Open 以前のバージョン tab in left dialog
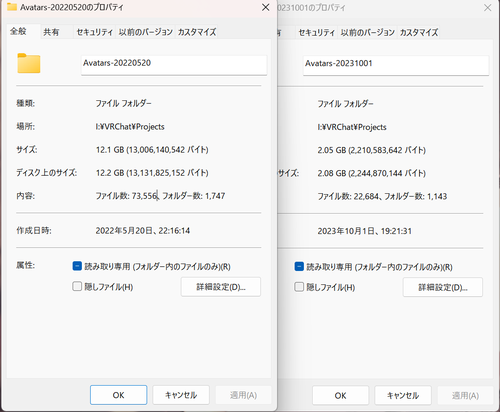The height and width of the screenshot is (412, 500). [146, 32]
